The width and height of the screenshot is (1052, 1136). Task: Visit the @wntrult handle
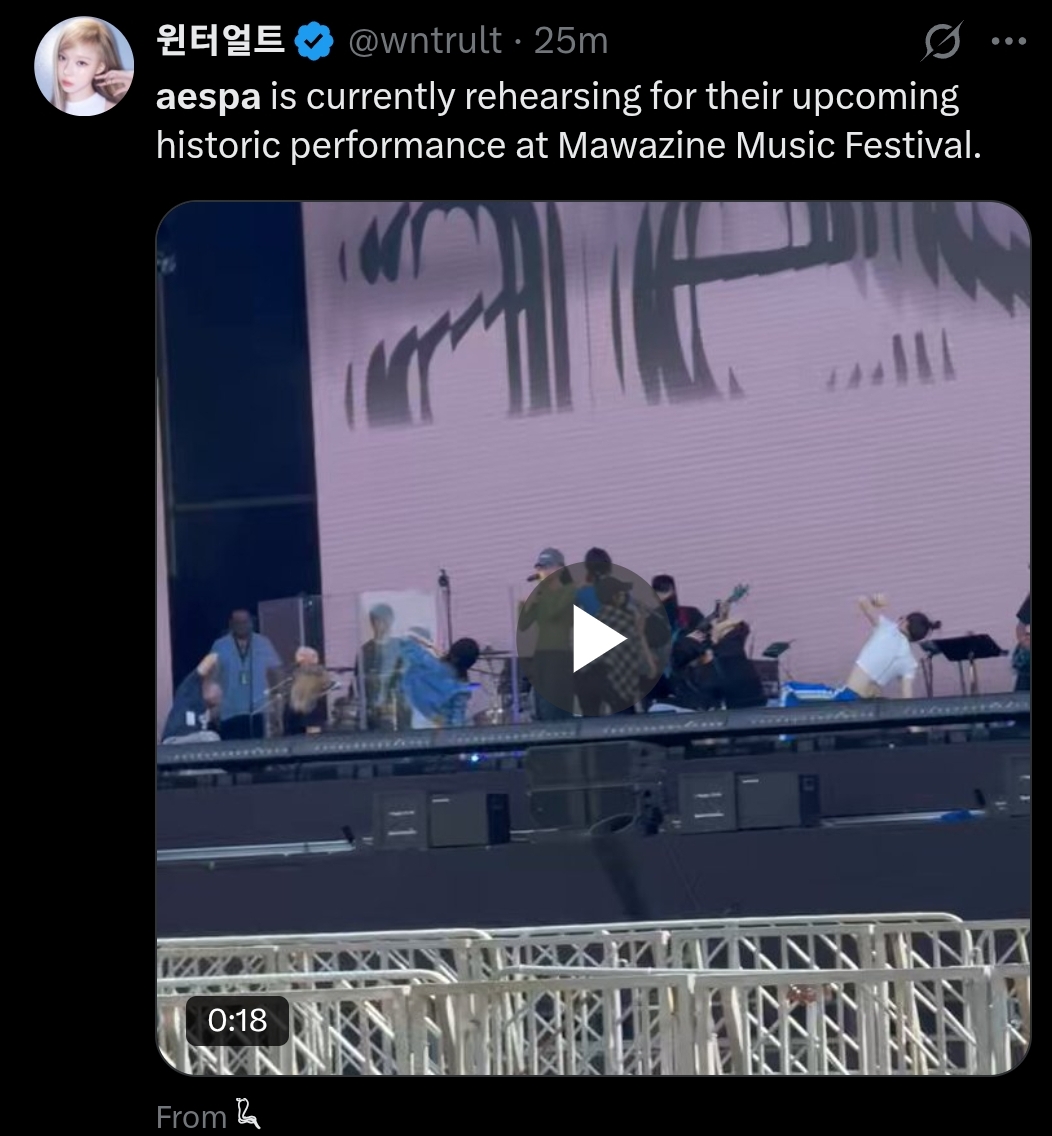click(425, 41)
